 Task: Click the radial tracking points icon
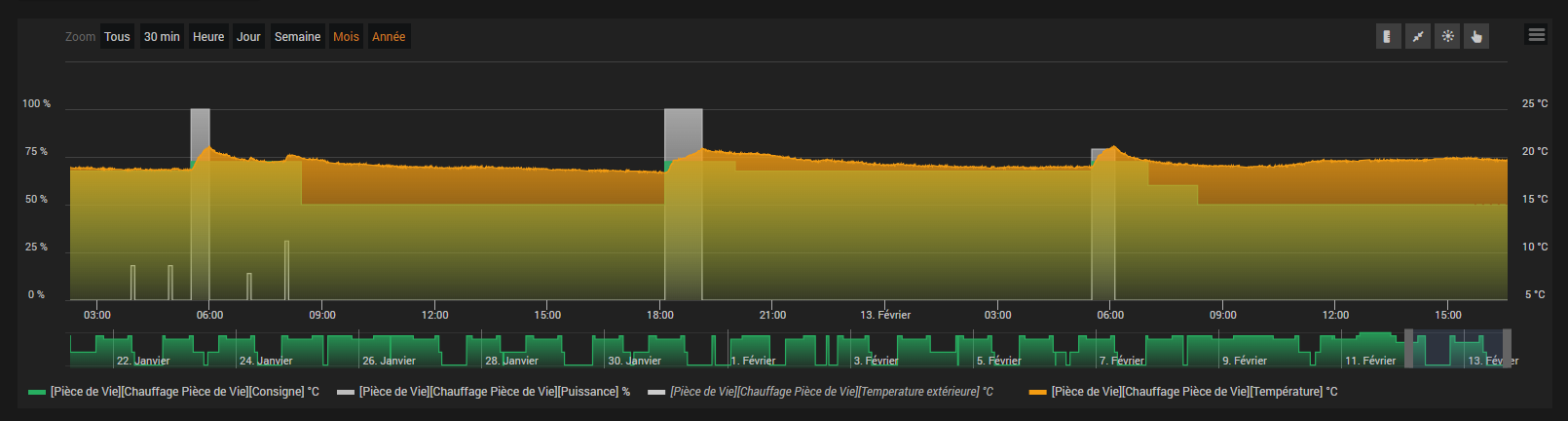click(x=1447, y=37)
